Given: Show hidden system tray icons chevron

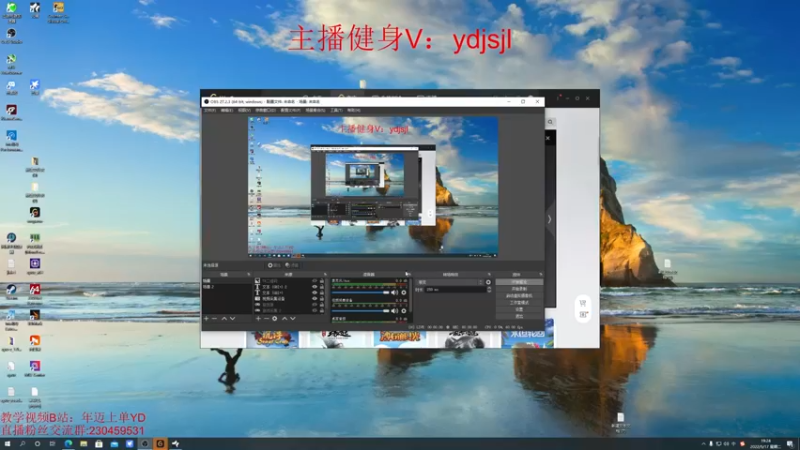Looking at the screenshot, I should (x=704, y=444).
